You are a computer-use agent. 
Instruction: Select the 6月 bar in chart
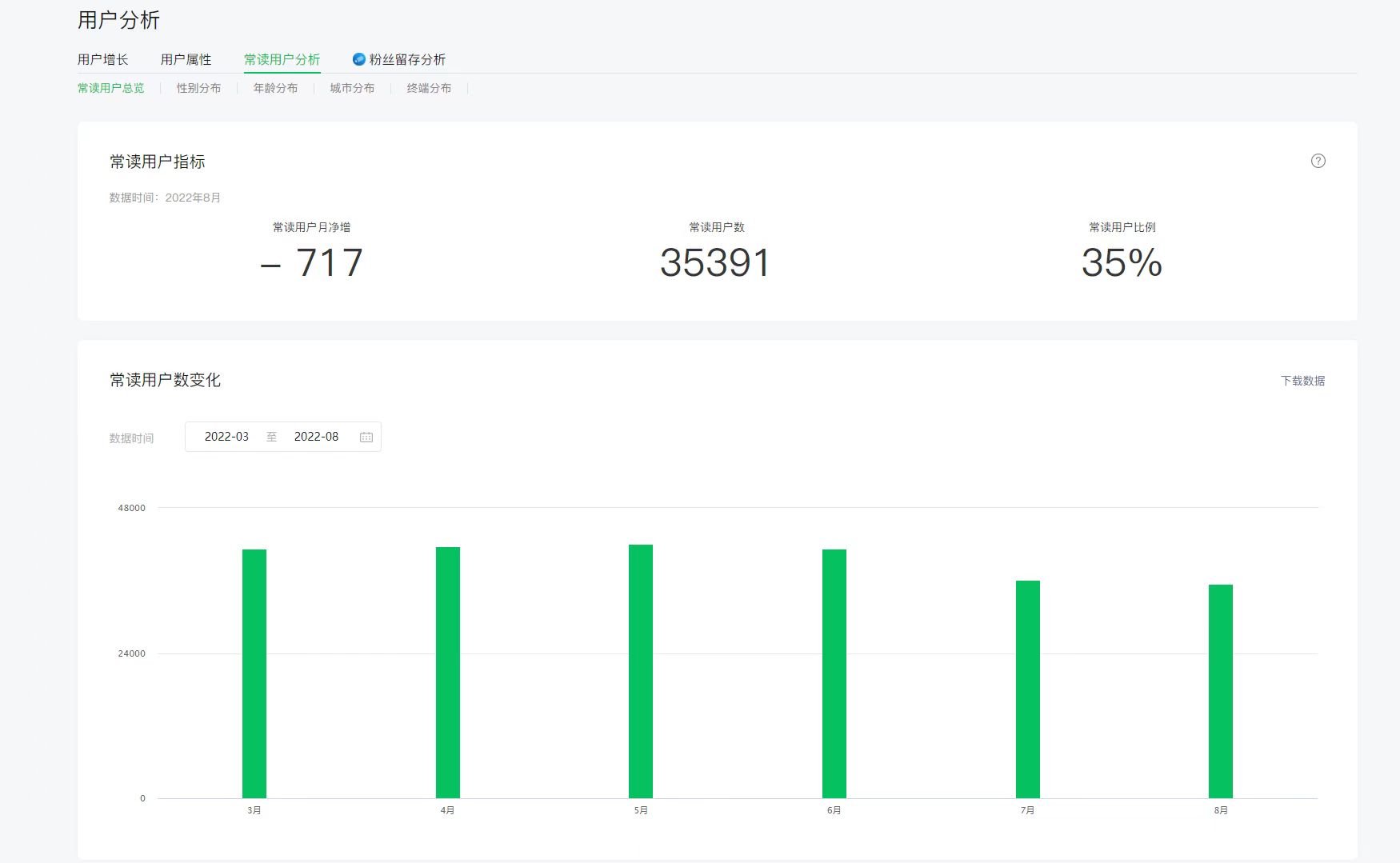[834, 673]
